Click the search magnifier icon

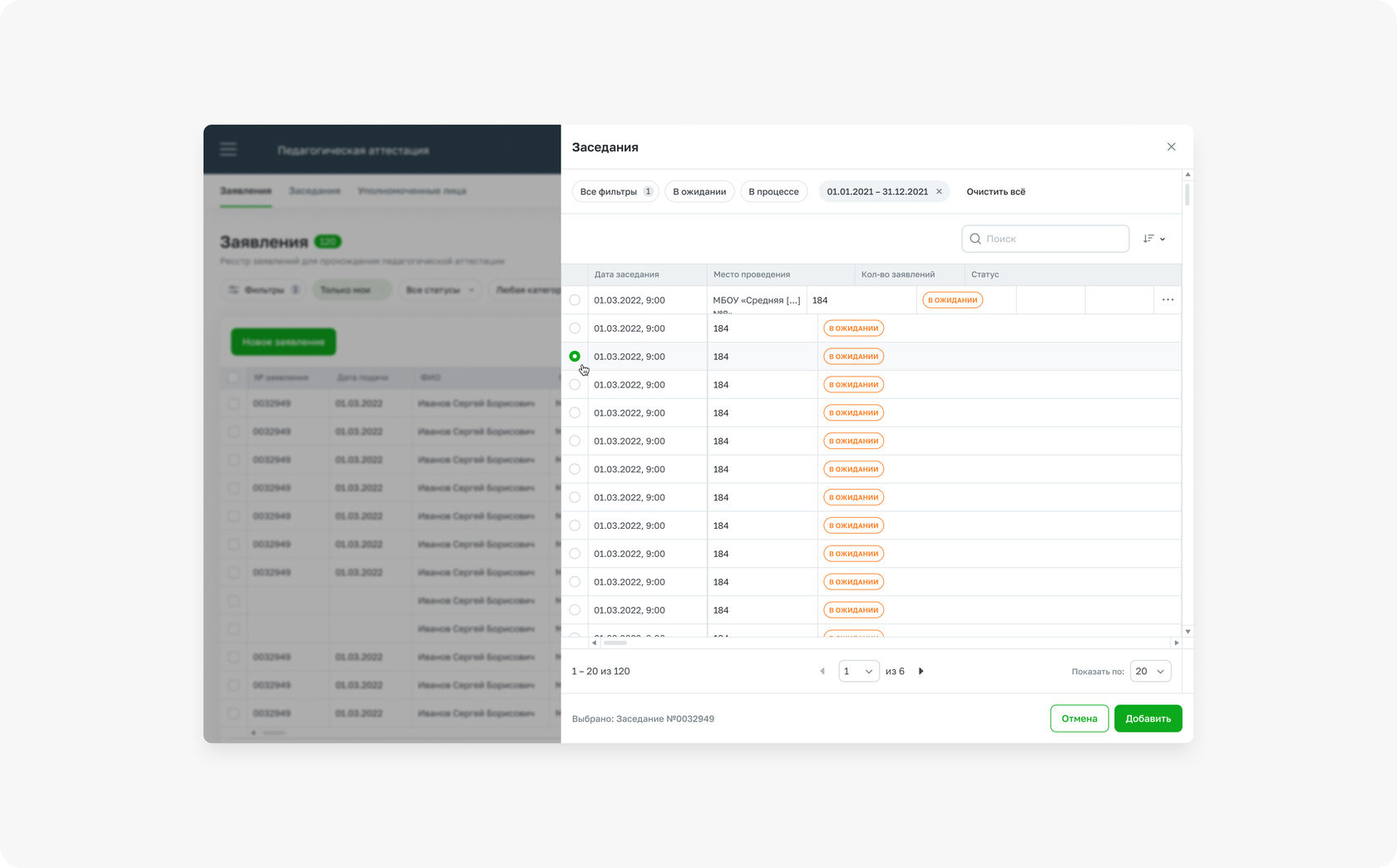pyautogui.click(x=975, y=239)
